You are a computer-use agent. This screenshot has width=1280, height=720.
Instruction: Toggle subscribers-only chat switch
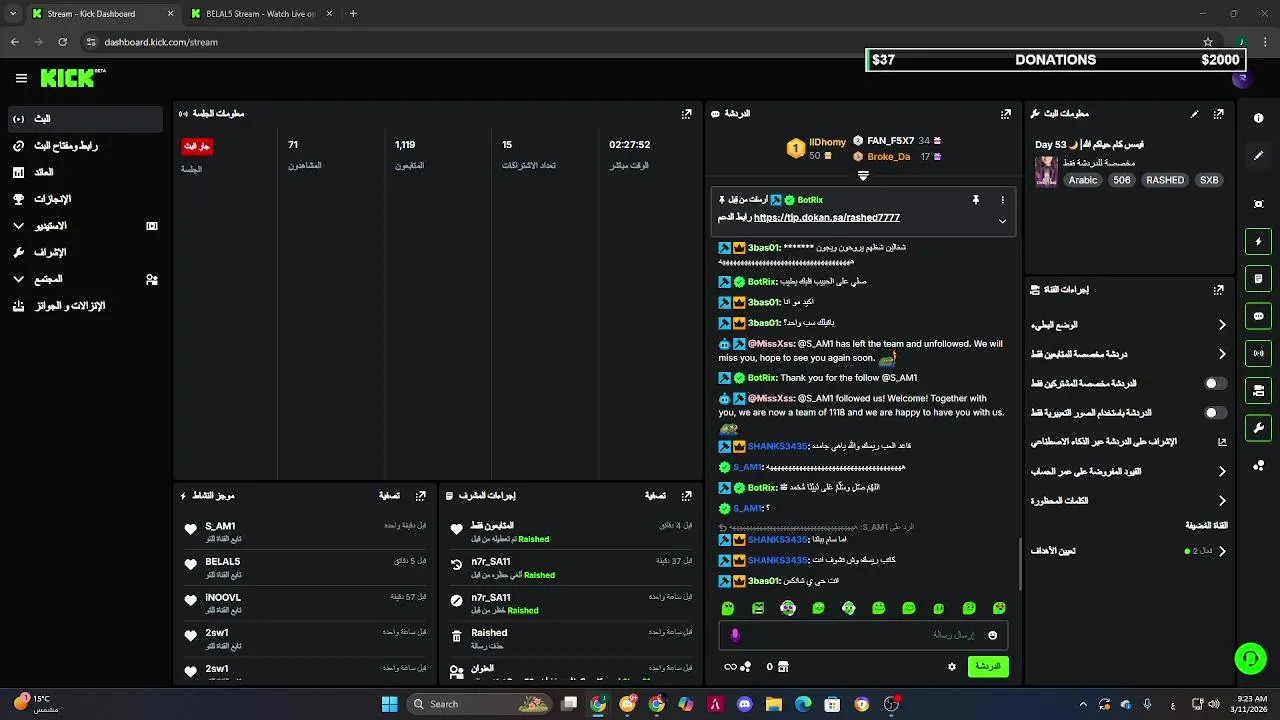(1215, 383)
